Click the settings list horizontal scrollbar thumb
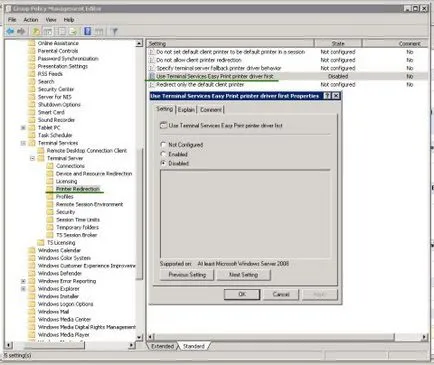Image resolution: width=434 pixels, height=365 pixels. click(x=274, y=337)
